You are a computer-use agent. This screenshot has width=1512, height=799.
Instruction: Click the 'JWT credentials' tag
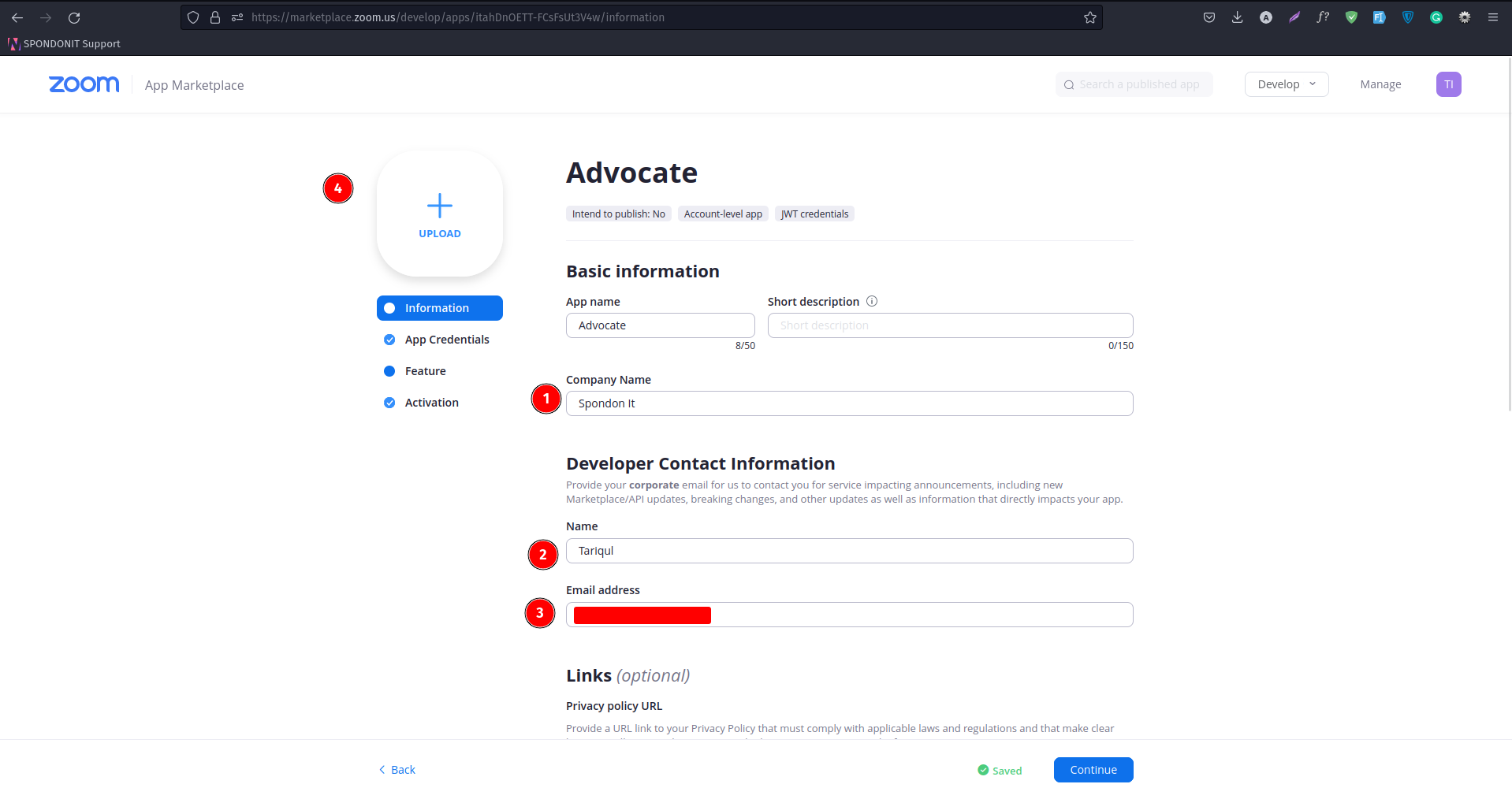coord(814,214)
